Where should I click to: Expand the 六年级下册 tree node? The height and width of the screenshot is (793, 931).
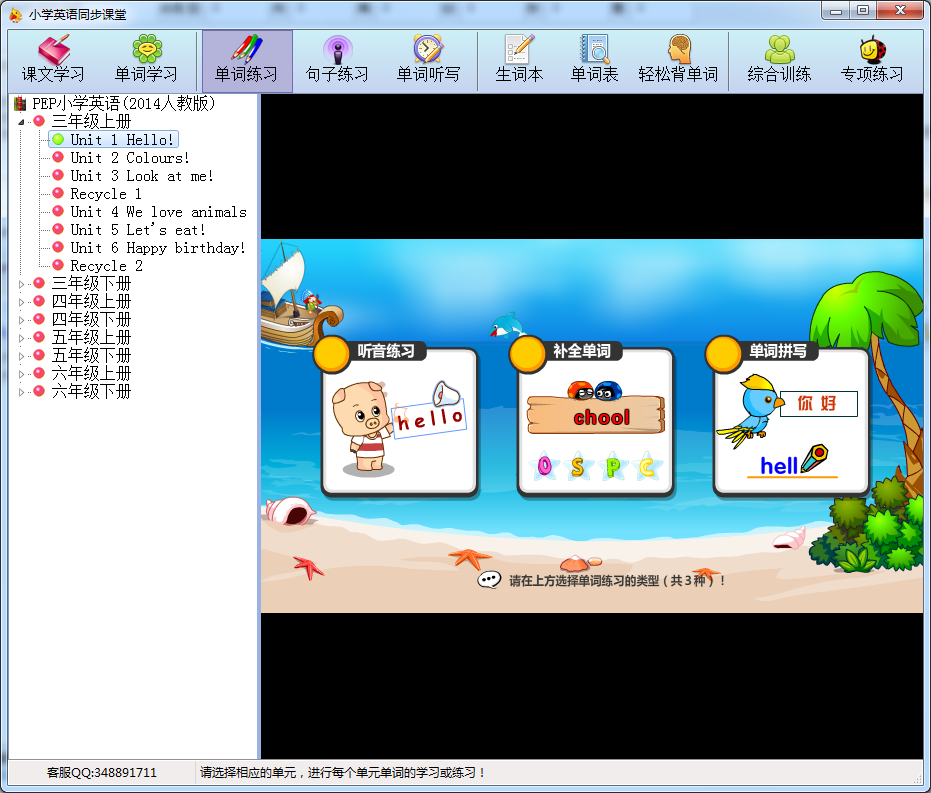pyautogui.click(x=21, y=392)
